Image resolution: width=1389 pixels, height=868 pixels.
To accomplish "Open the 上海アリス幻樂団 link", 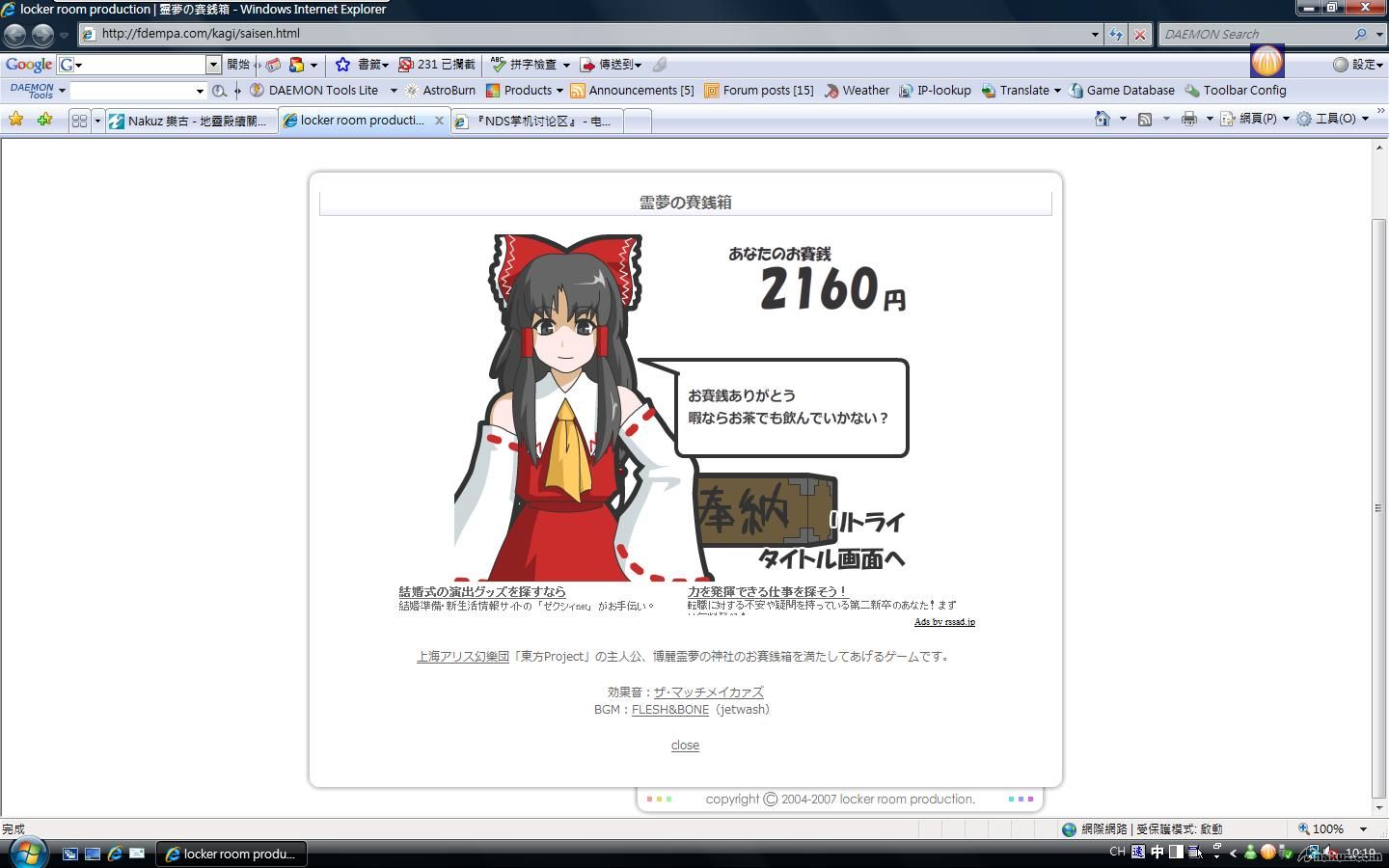I will pyautogui.click(x=462, y=657).
